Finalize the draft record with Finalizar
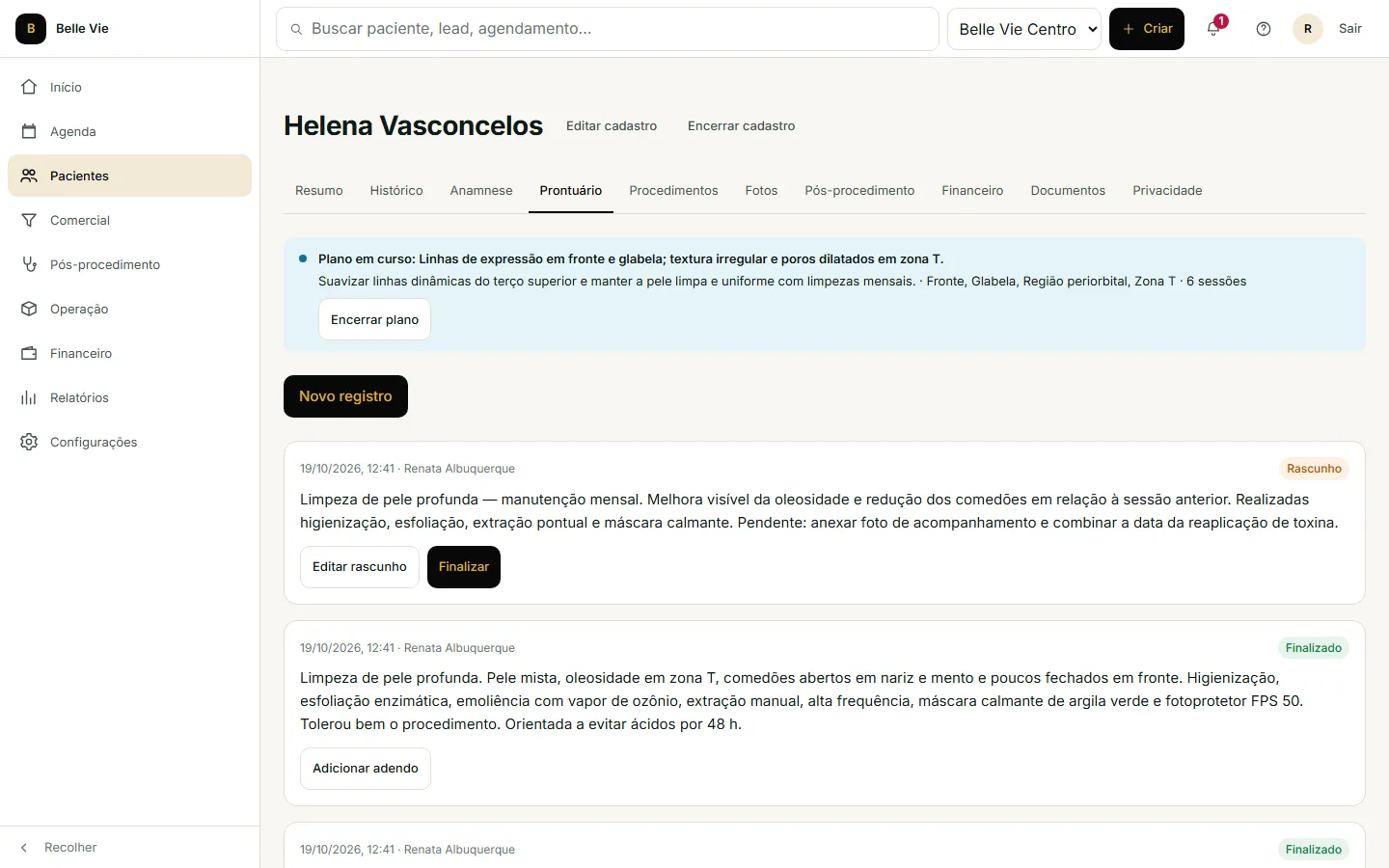Image resolution: width=1389 pixels, height=868 pixels. [x=464, y=567]
